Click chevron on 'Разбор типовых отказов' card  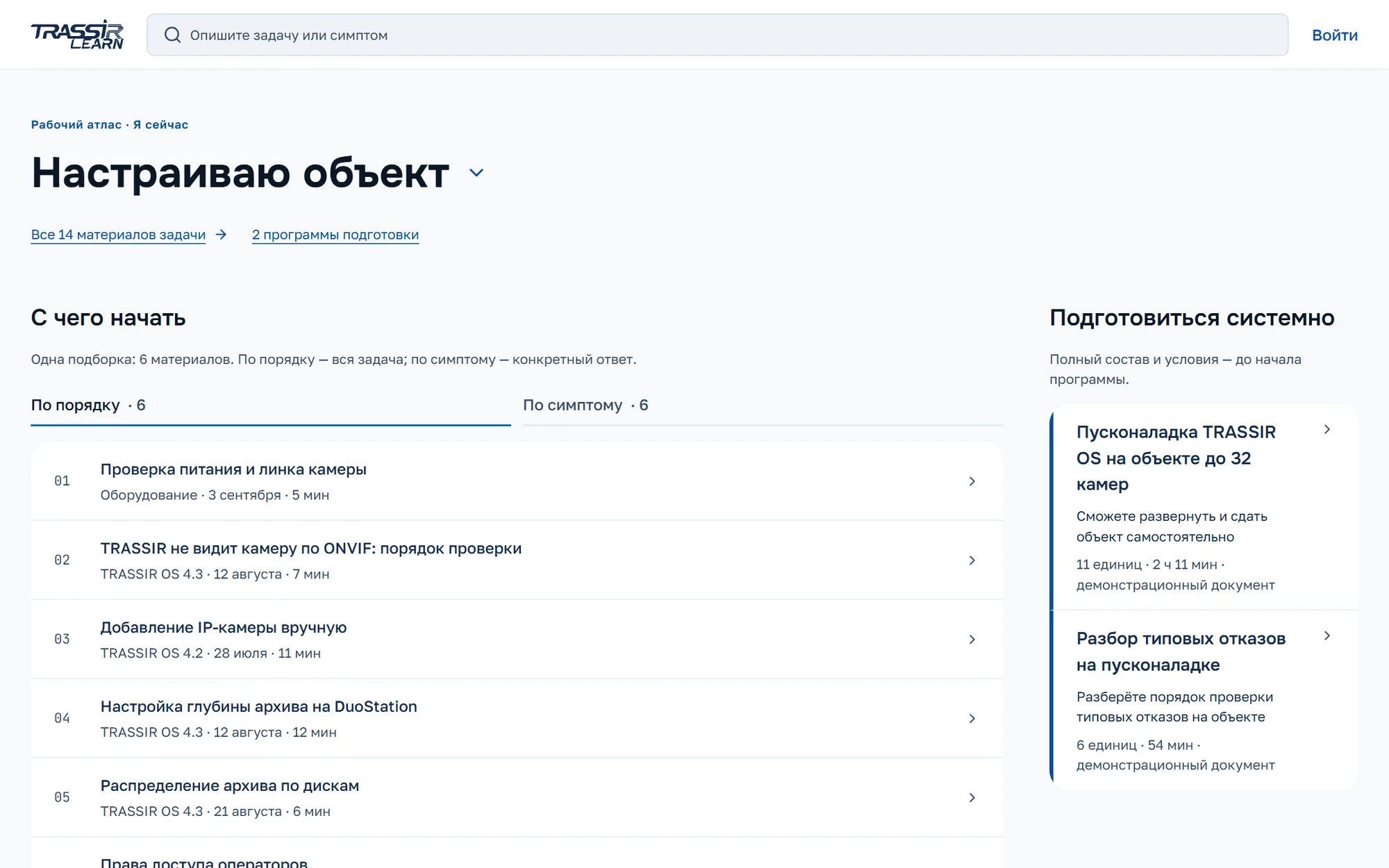click(x=1327, y=636)
